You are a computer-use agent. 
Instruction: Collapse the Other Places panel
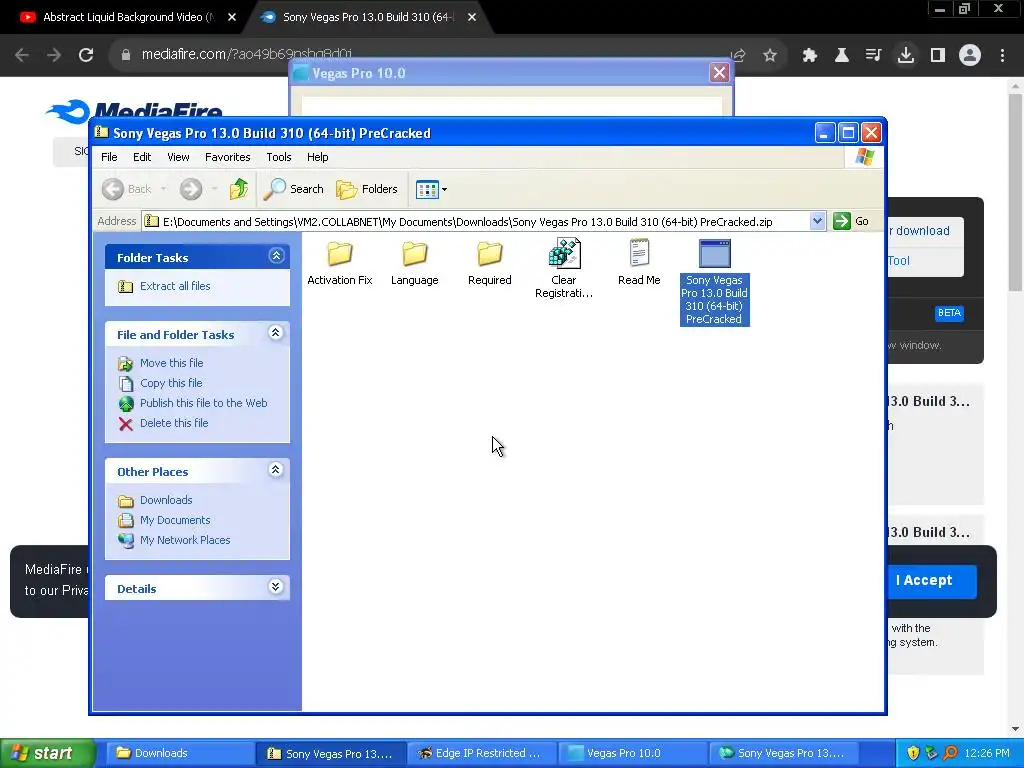(276, 470)
